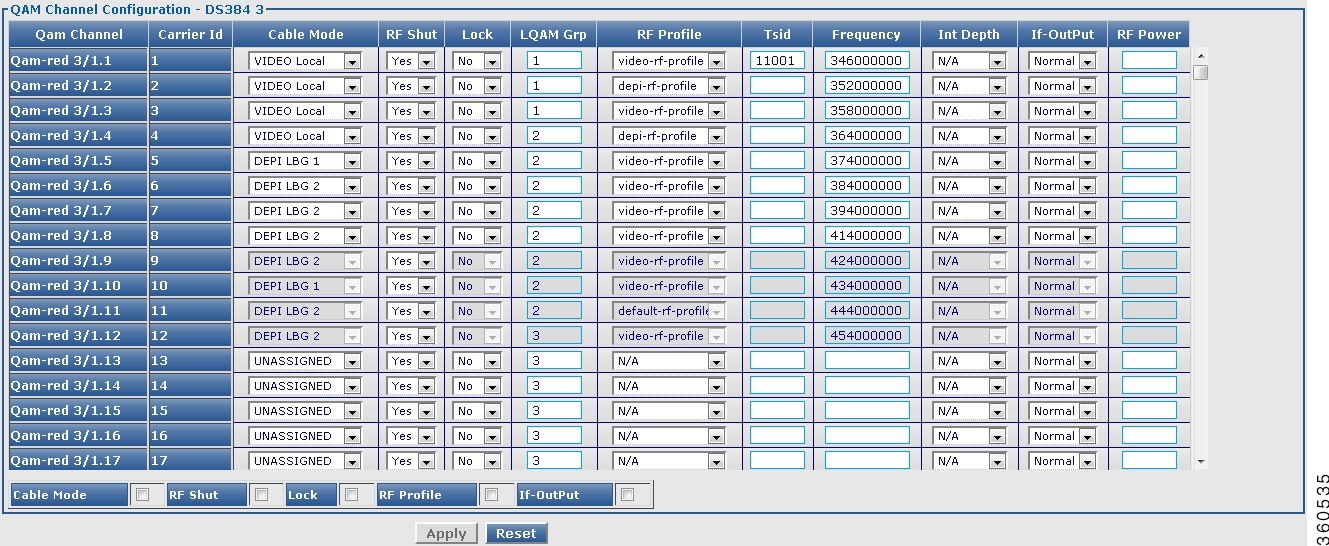
Task: Click LQAM Grp field for Qam-red 3/1.4
Action: (x=554, y=136)
